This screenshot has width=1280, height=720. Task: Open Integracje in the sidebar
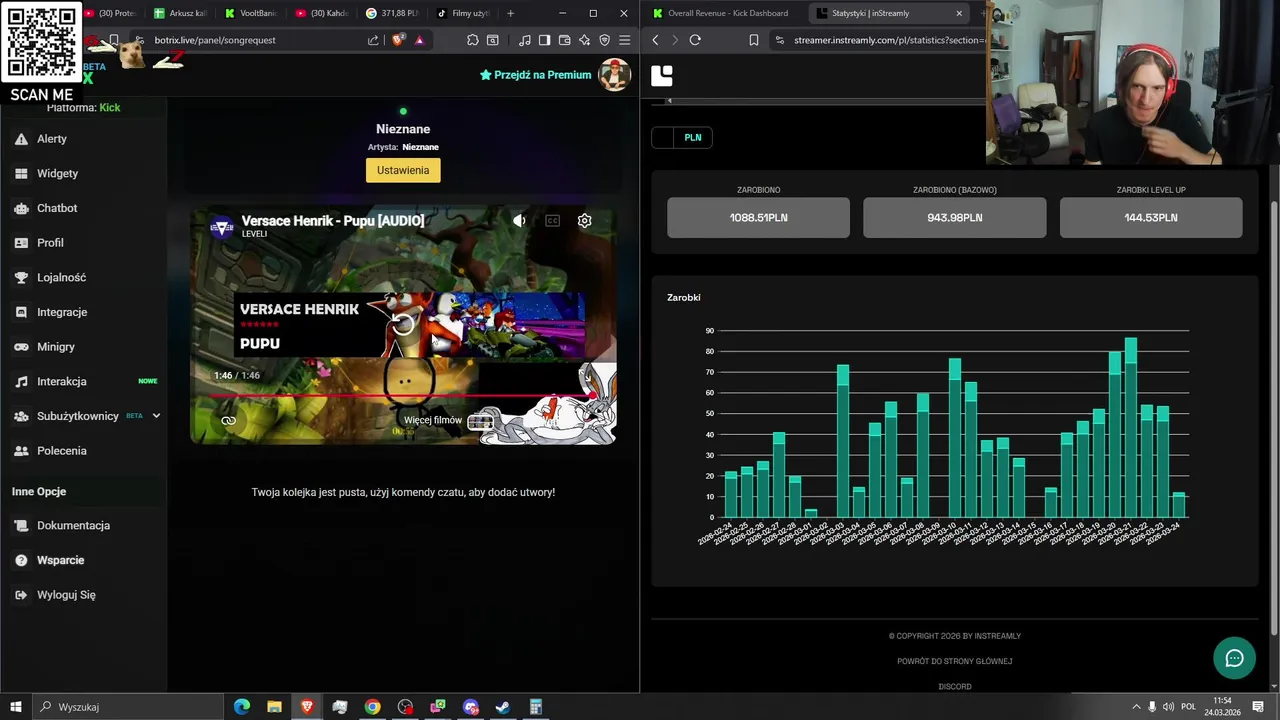point(83,312)
